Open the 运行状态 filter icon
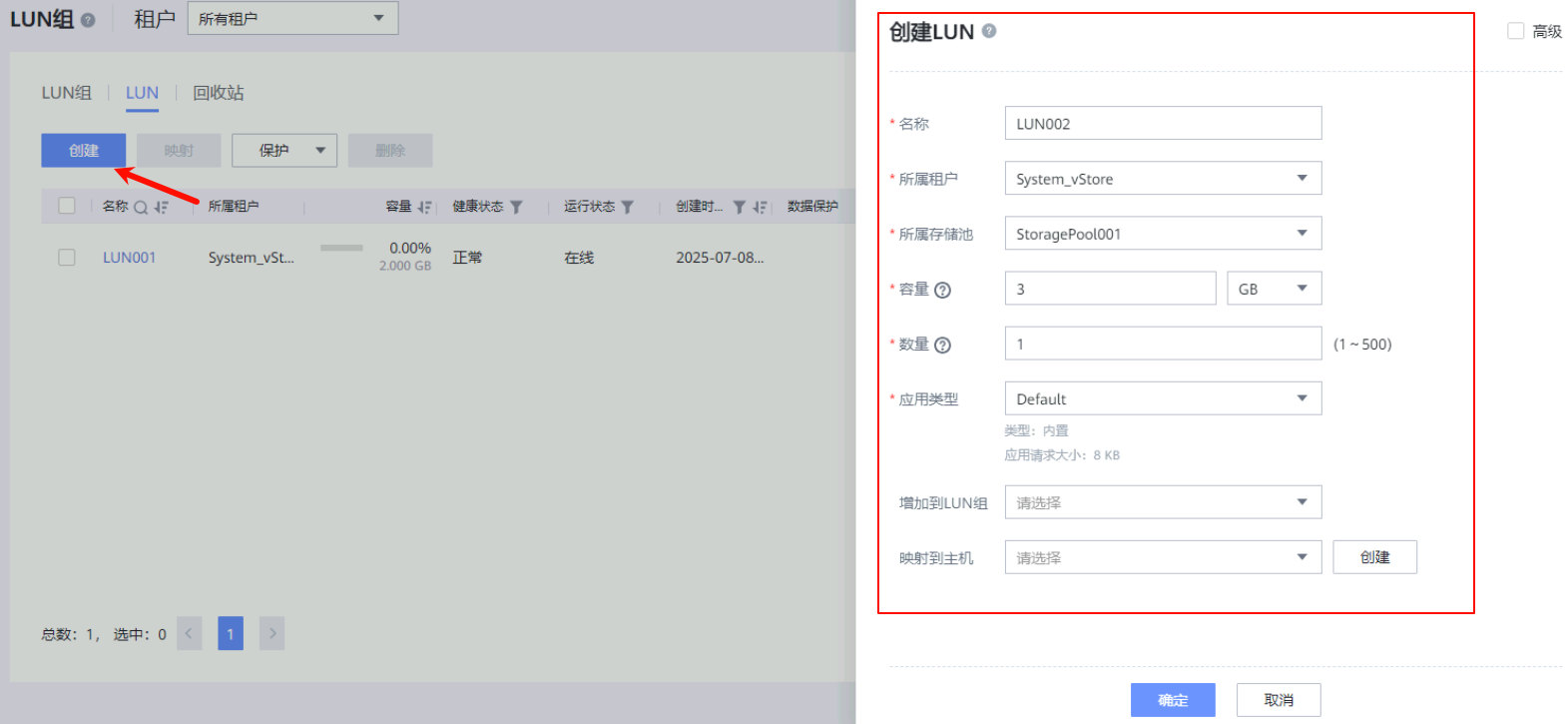1568x724 pixels. [x=627, y=208]
